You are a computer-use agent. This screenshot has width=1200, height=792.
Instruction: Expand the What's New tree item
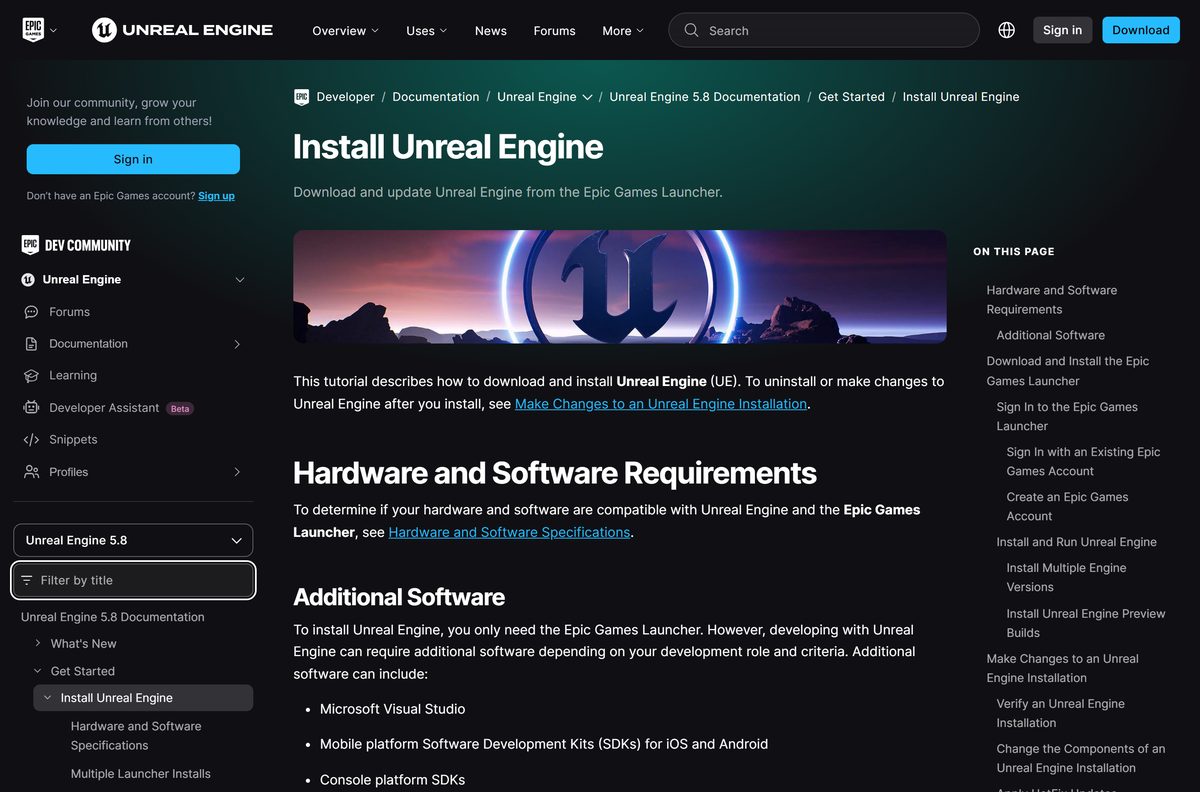point(38,643)
